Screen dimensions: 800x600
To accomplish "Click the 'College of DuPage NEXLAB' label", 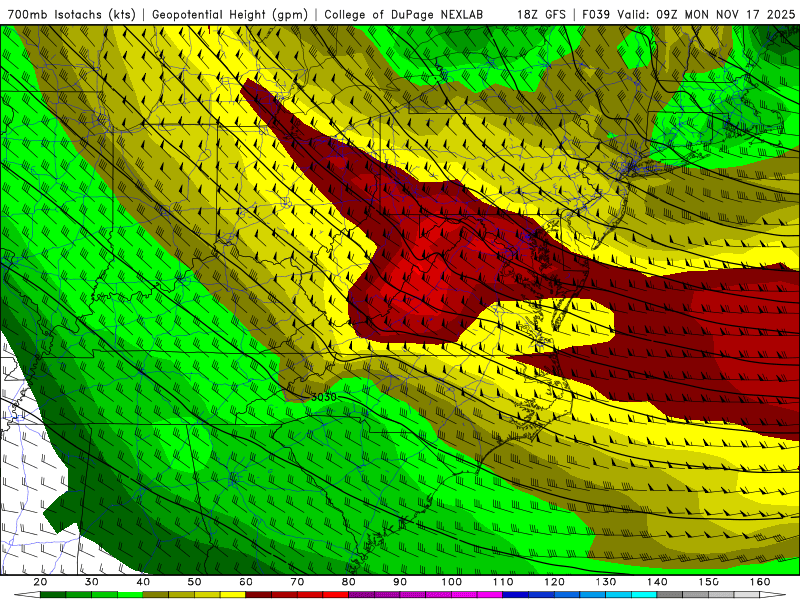I will click(x=404, y=14).
